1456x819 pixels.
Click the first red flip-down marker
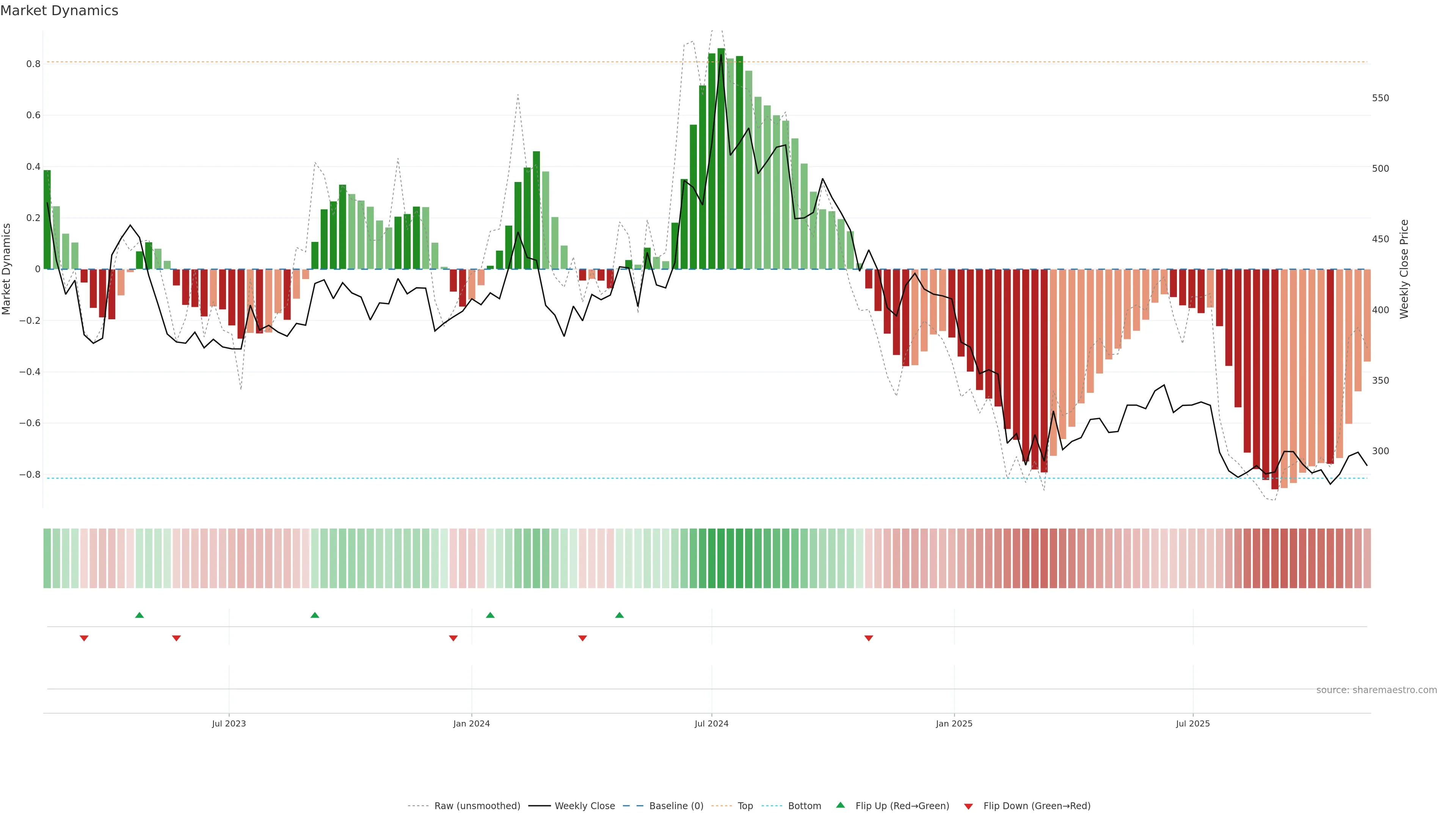[x=84, y=638]
